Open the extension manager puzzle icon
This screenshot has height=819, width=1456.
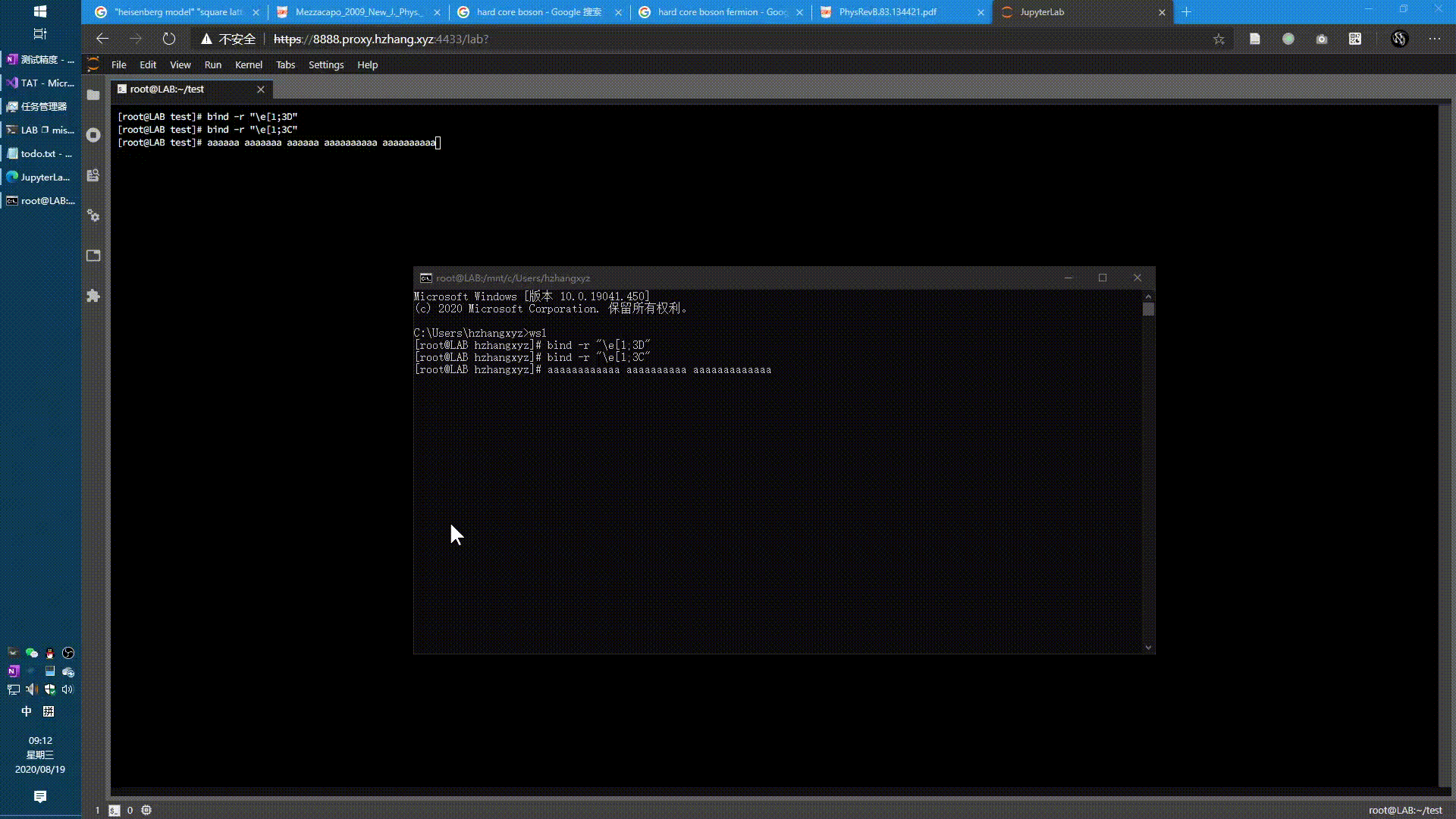click(93, 296)
